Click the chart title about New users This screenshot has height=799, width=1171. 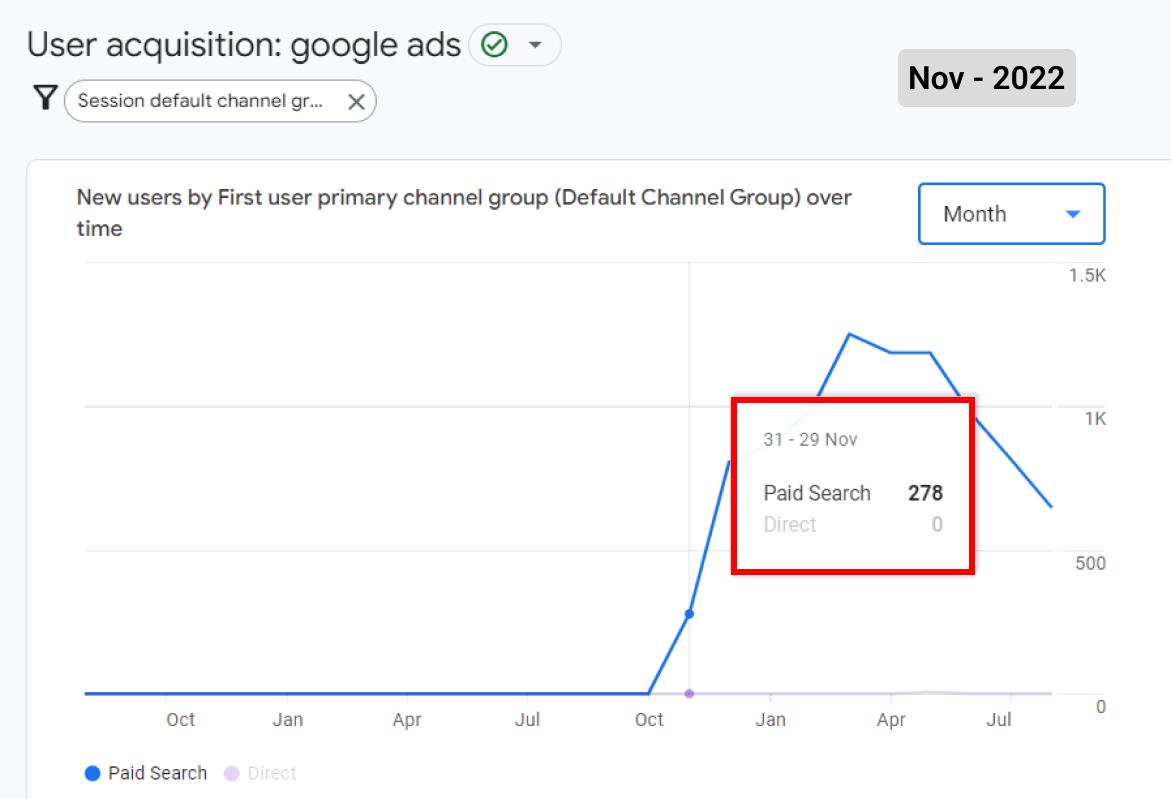pos(464,213)
